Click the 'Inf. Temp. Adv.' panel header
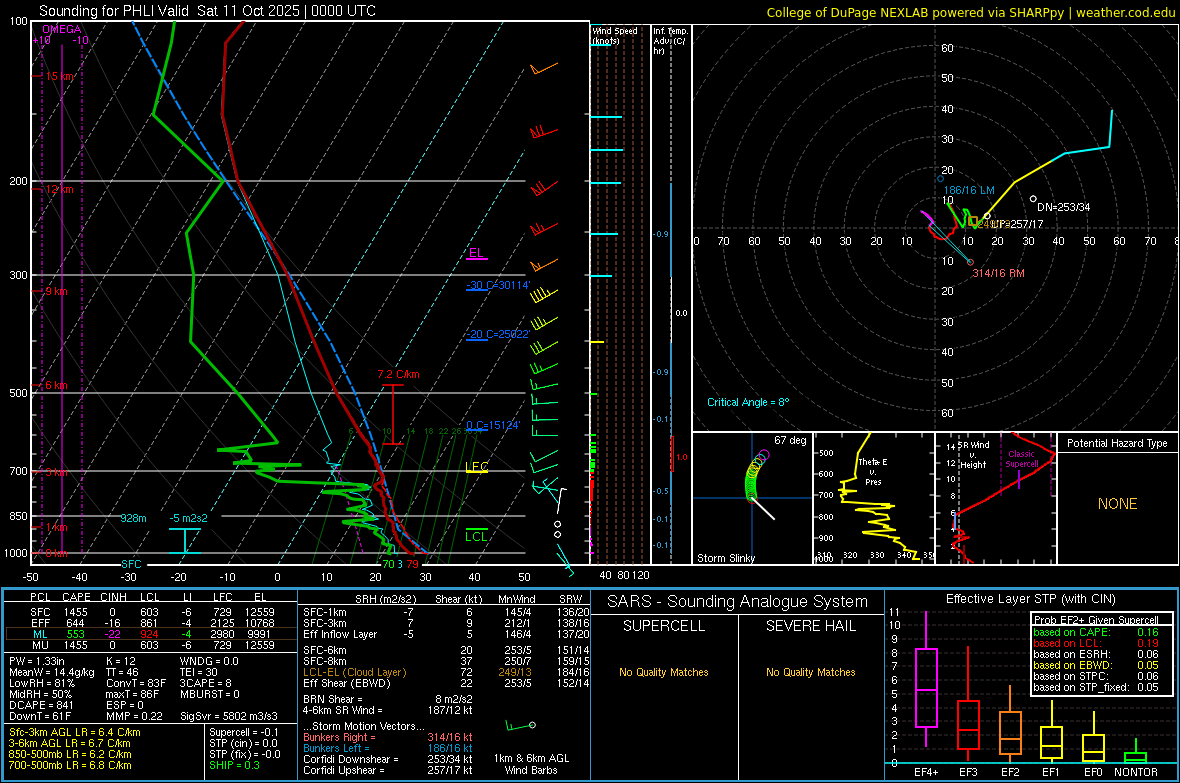The height and width of the screenshot is (783, 1180). click(x=670, y=41)
